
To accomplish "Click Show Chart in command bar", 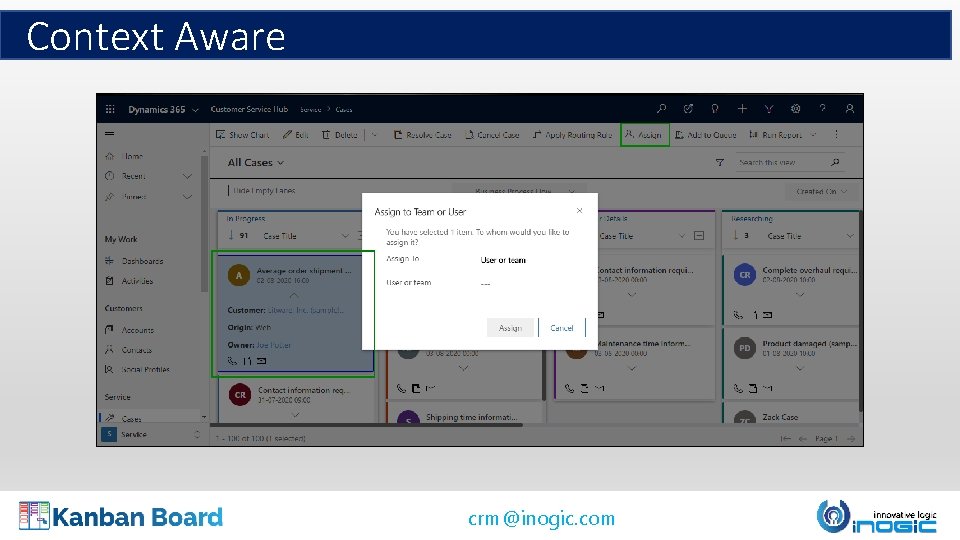I will click(x=242, y=135).
